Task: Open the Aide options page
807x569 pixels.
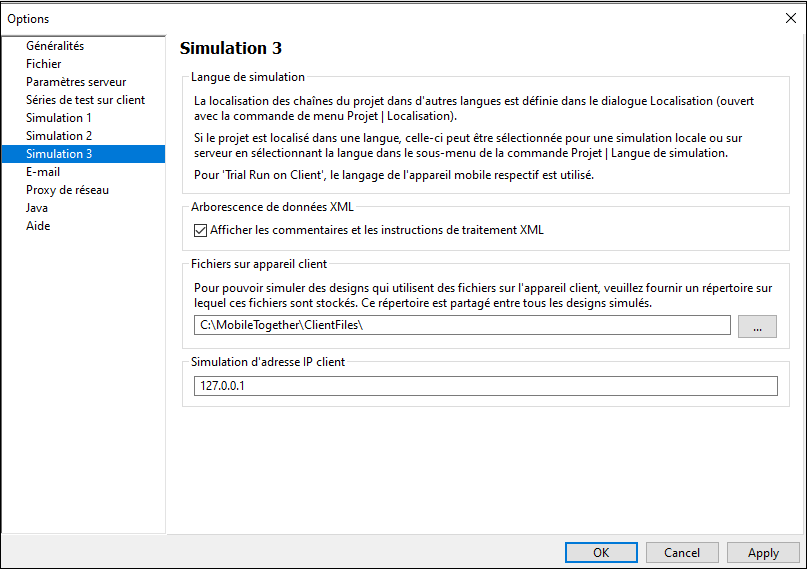Action: (38, 226)
